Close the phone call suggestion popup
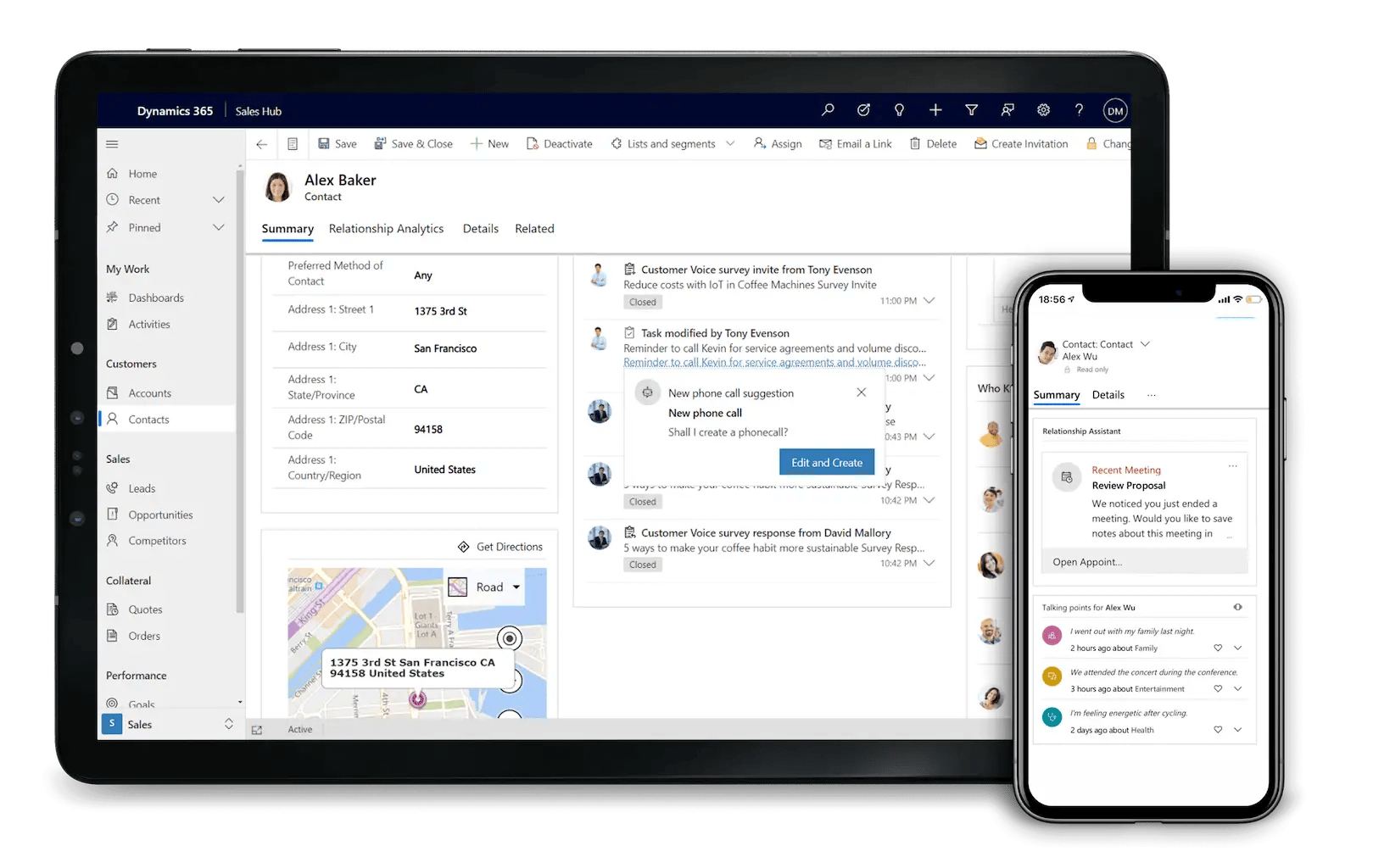Screen dimensions: 1373x868 click(x=861, y=392)
